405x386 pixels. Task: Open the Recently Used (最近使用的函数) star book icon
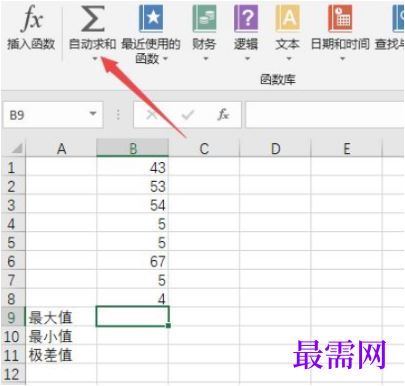click(151, 18)
